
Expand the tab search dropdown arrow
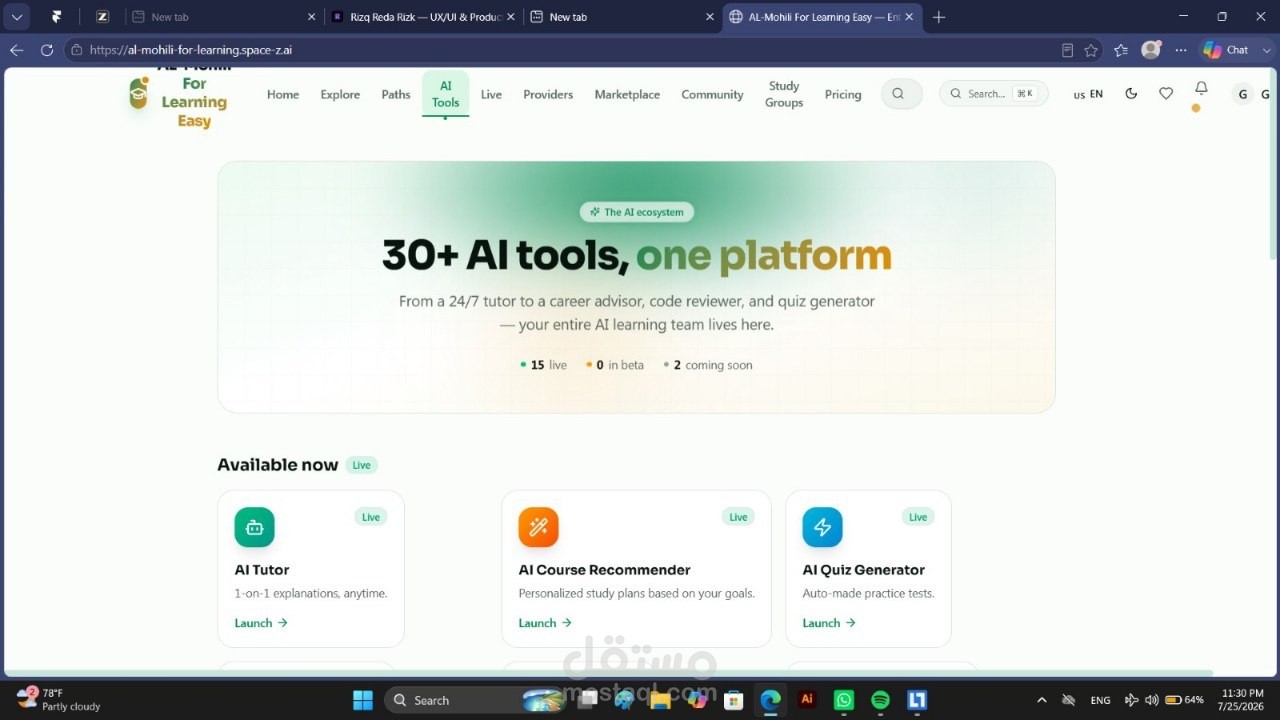[17, 17]
